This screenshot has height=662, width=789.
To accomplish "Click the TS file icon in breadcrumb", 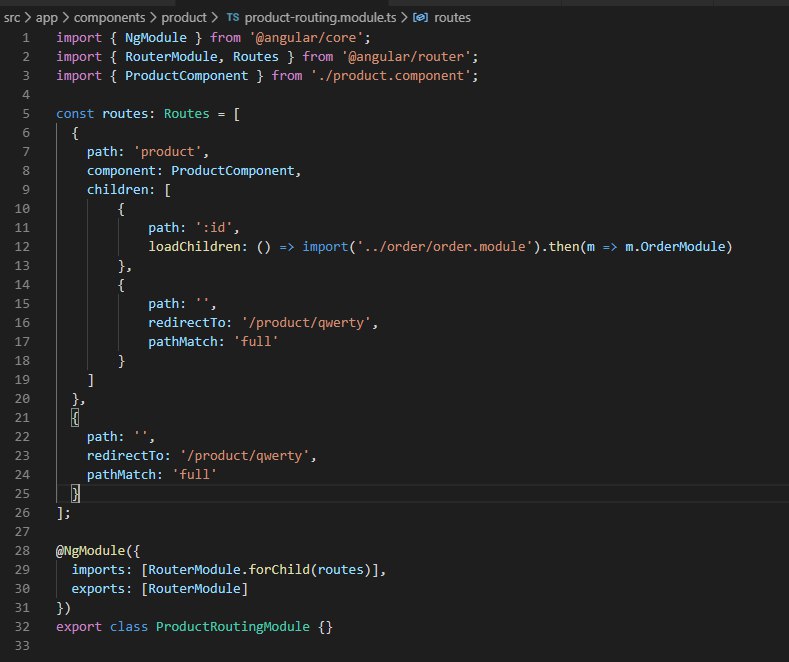I will click(232, 18).
